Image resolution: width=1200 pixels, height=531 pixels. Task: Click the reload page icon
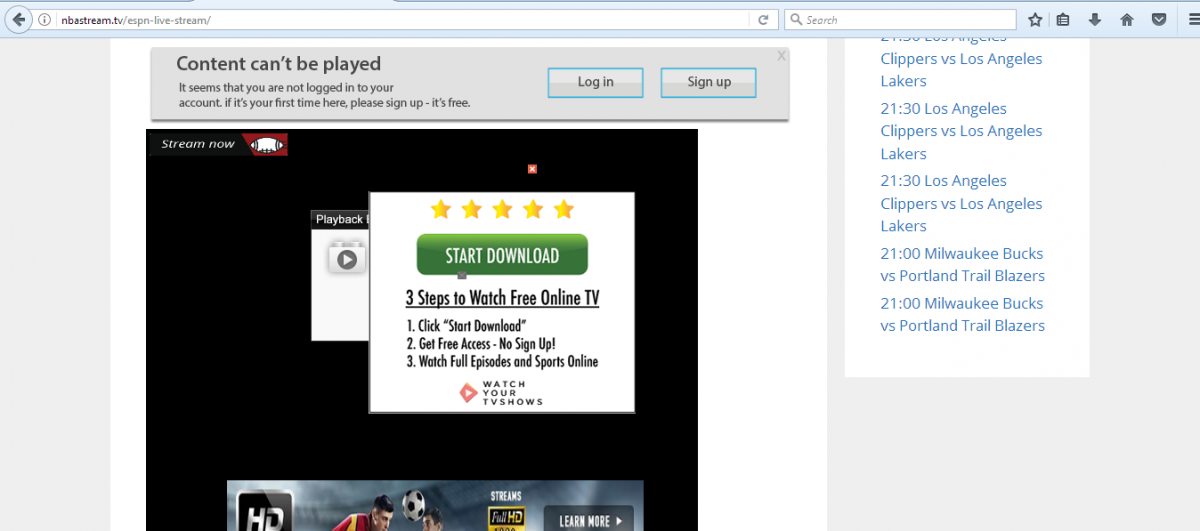[763, 20]
